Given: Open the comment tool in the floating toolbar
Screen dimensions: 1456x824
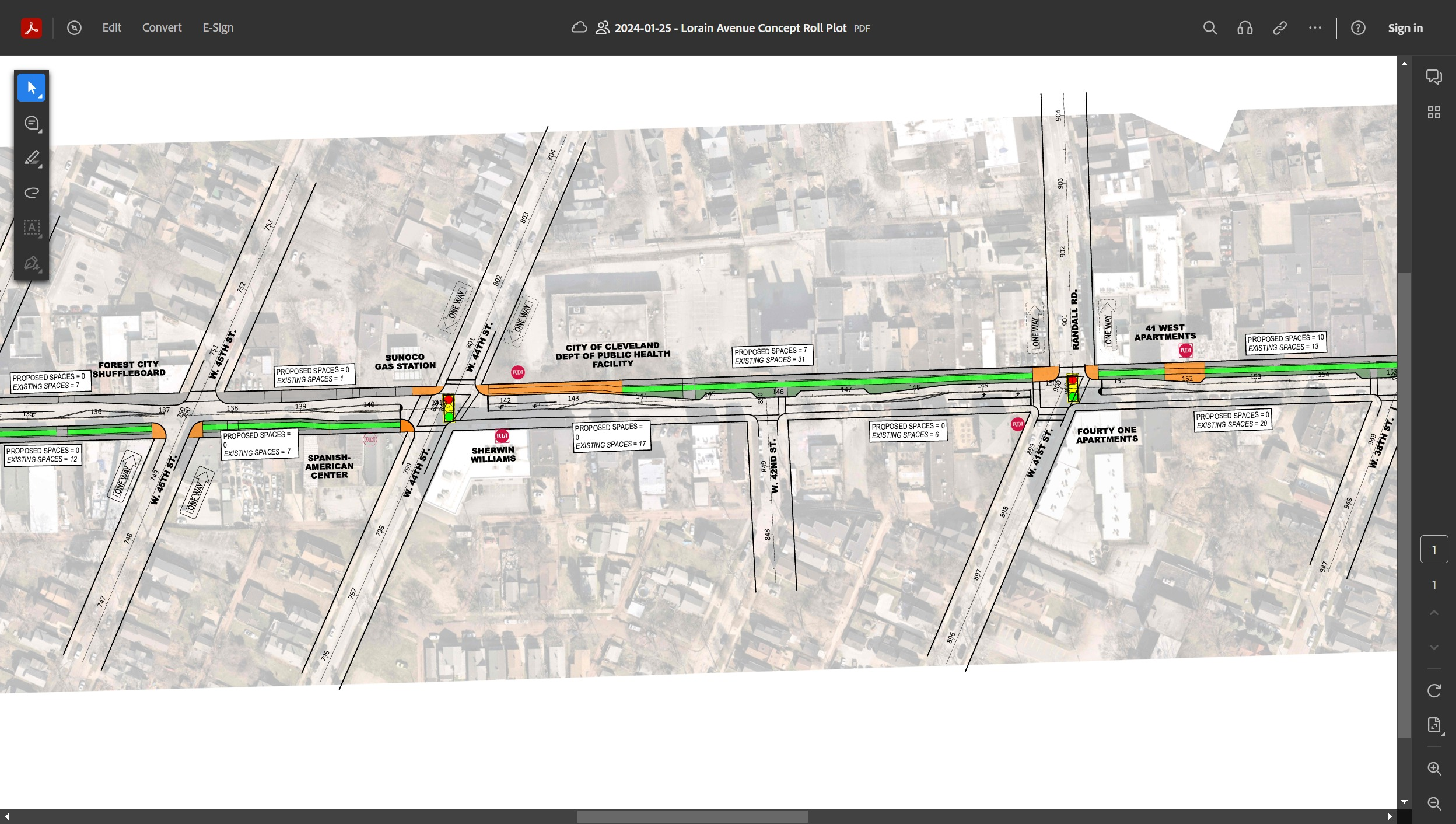Looking at the screenshot, I should pos(32,123).
